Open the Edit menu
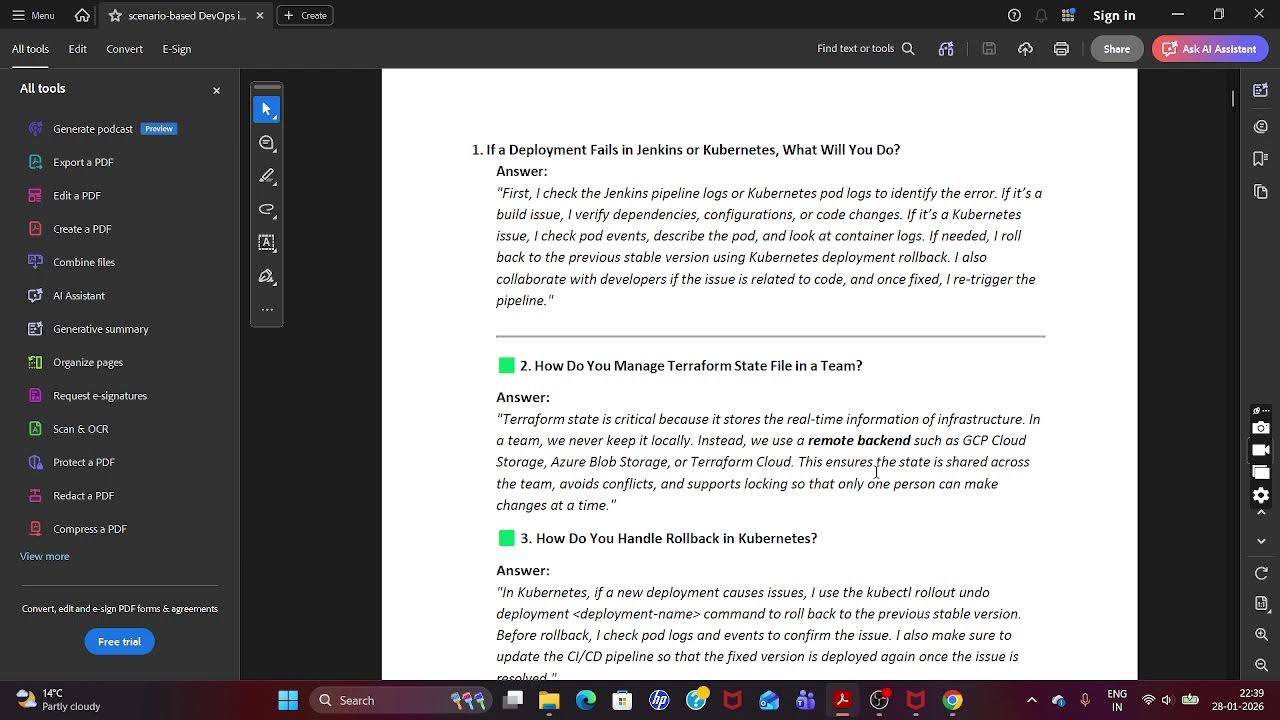This screenshot has width=1280, height=720. point(77,49)
